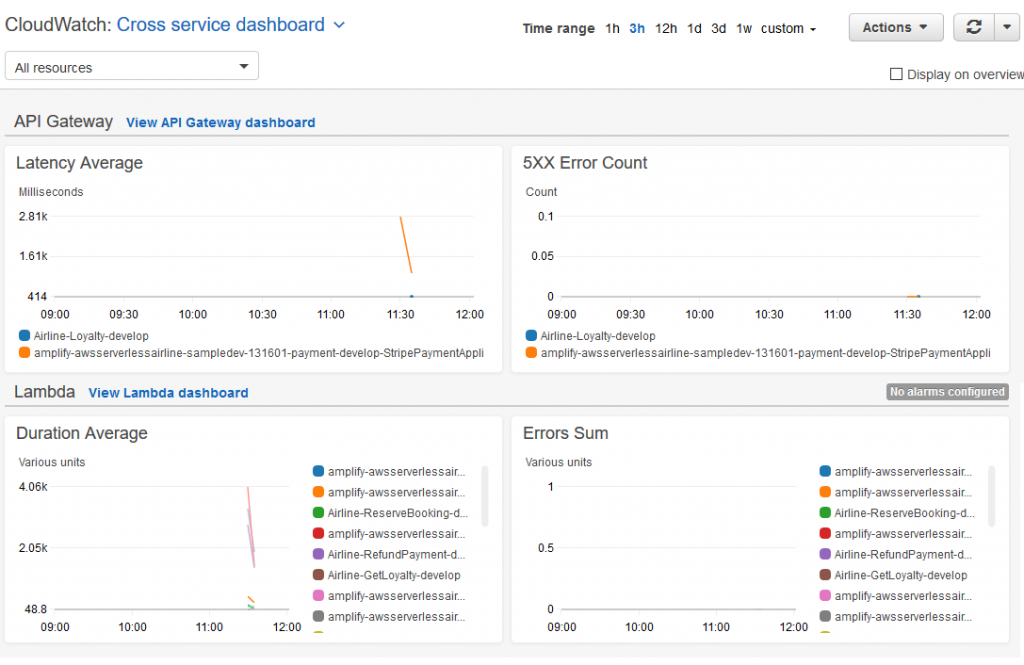Screen dimensions: 1024x665
Task: Open the View API Gateway dashboard link
Action: click(x=220, y=122)
